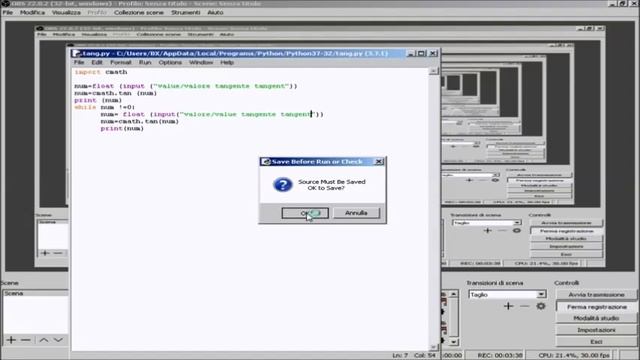The width and height of the screenshot is (640, 360).
Task: Open OBS File menu in top bar
Action: [8, 13]
